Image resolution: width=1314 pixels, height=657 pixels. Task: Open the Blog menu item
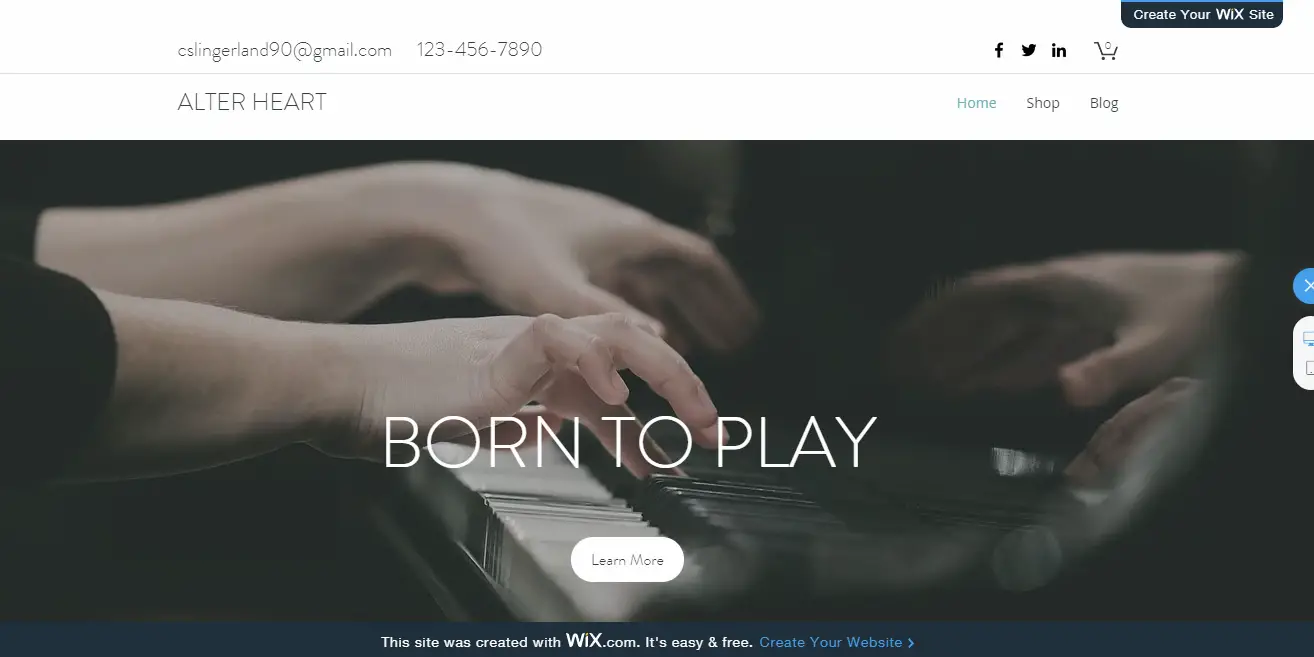pyautogui.click(x=1104, y=103)
